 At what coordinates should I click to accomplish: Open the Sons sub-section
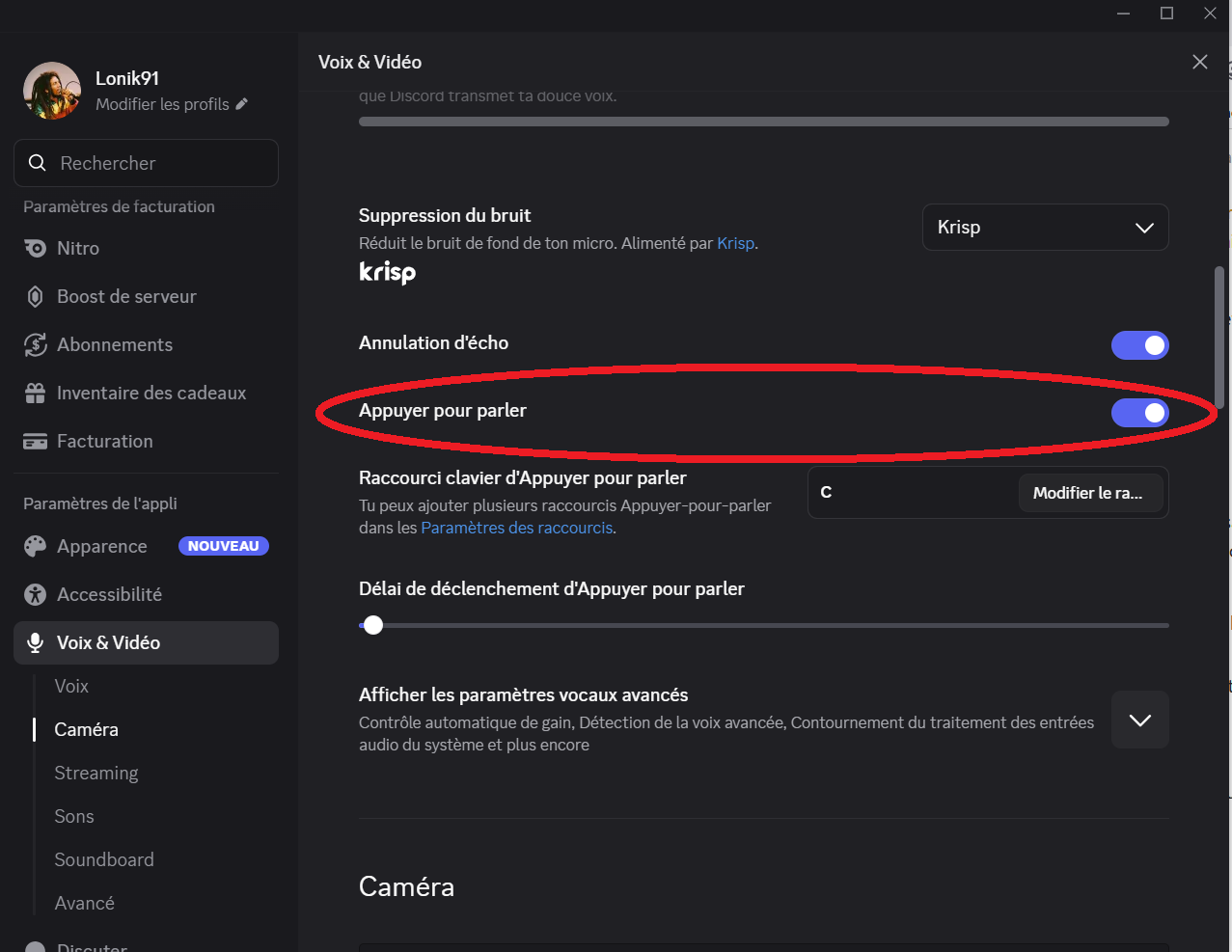(74, 816)
